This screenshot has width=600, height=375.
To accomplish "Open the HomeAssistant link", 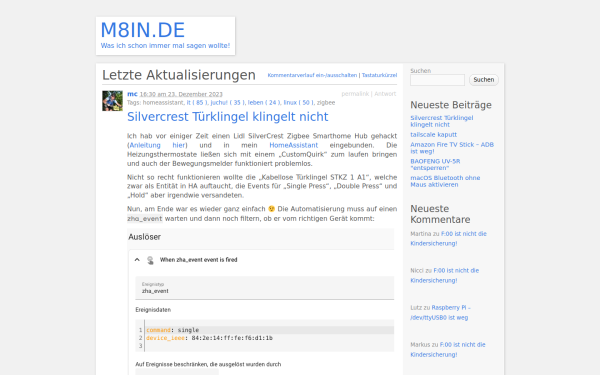I will [293, 145].
